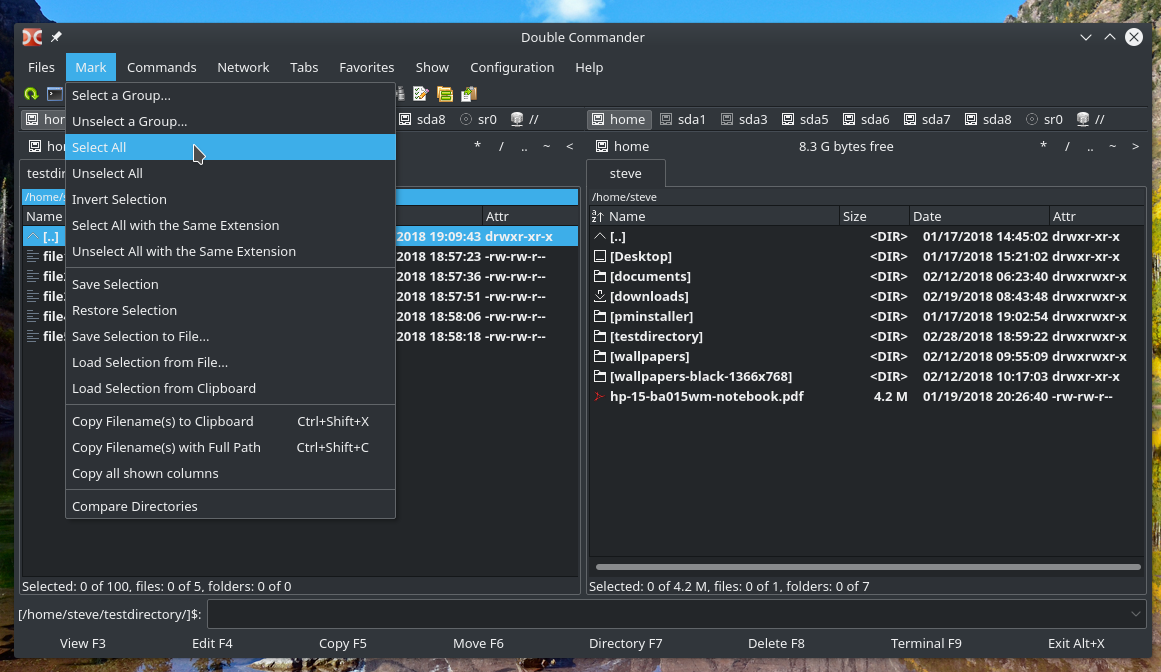Screen dimensions: 1161x672
Task: Click the yellow stacked folders toolbar icon
Action: [x=444, y=94]
